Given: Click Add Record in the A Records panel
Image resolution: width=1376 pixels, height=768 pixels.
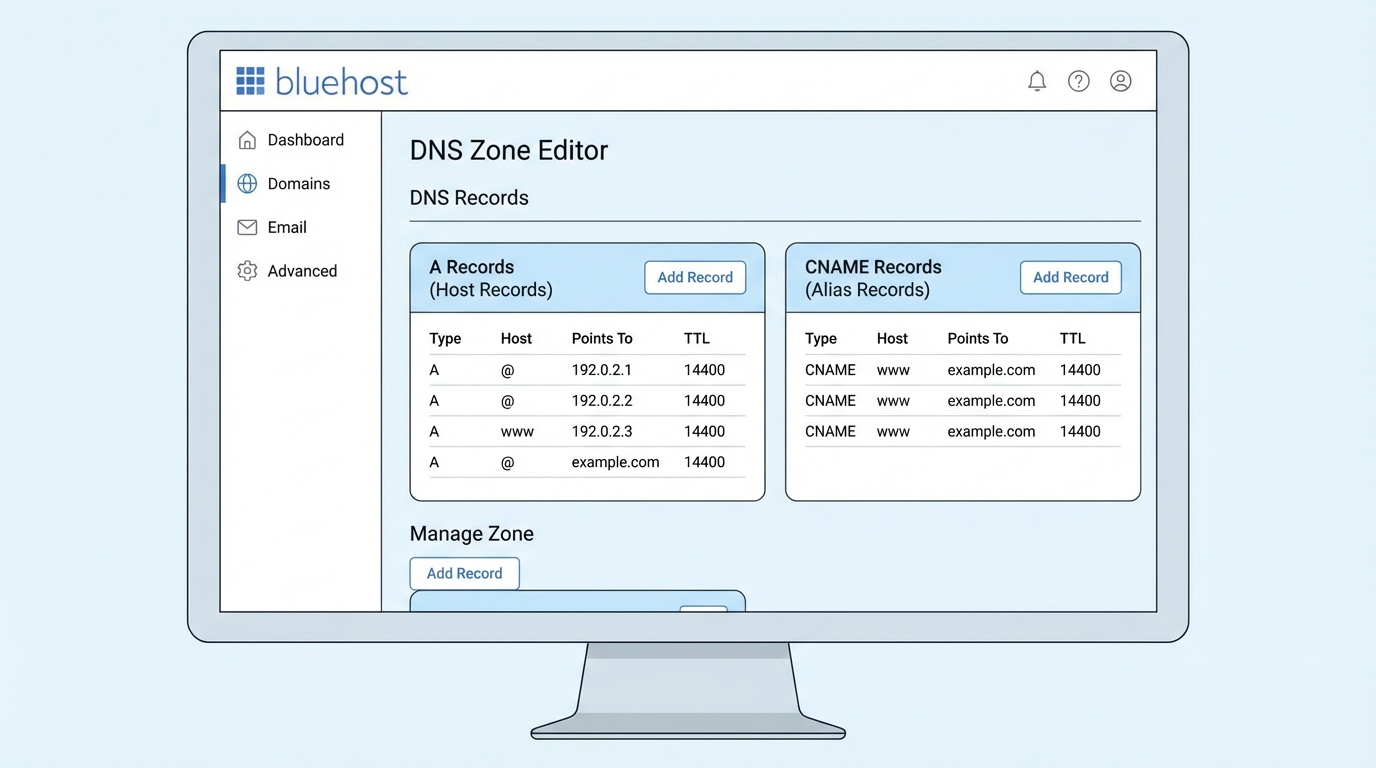Looking at the screenshot, I should pos(694,277).
